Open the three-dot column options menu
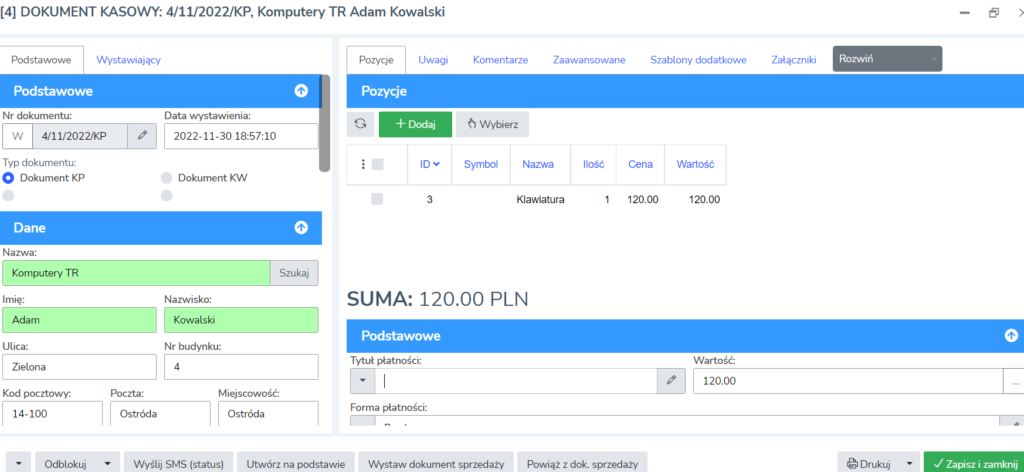This screenshot has height=472, width=1024. 363,164
